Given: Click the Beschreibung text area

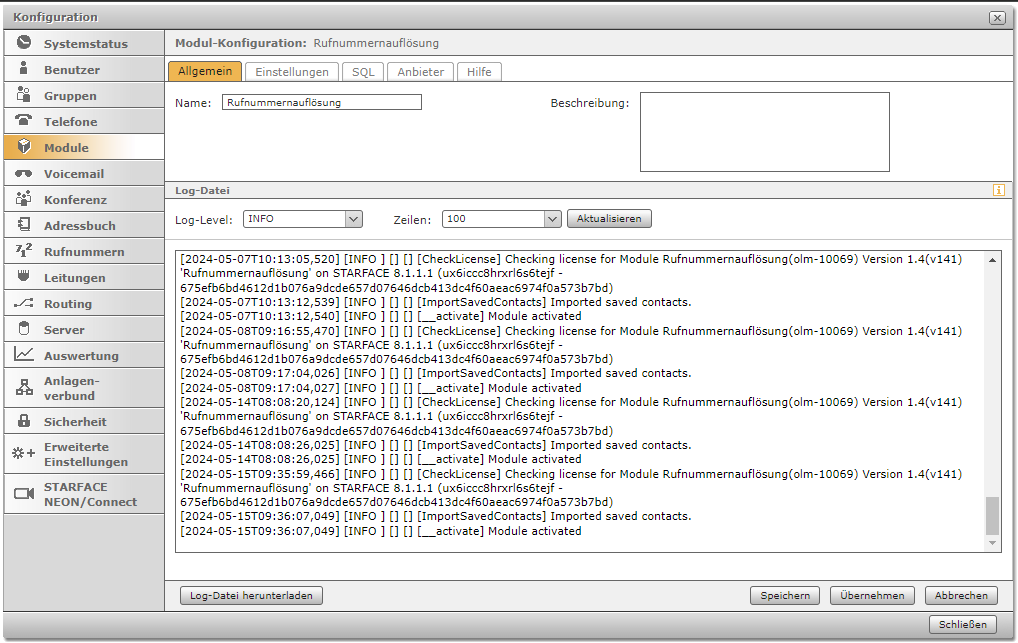Looking at the screenshot, I should 764,132.
